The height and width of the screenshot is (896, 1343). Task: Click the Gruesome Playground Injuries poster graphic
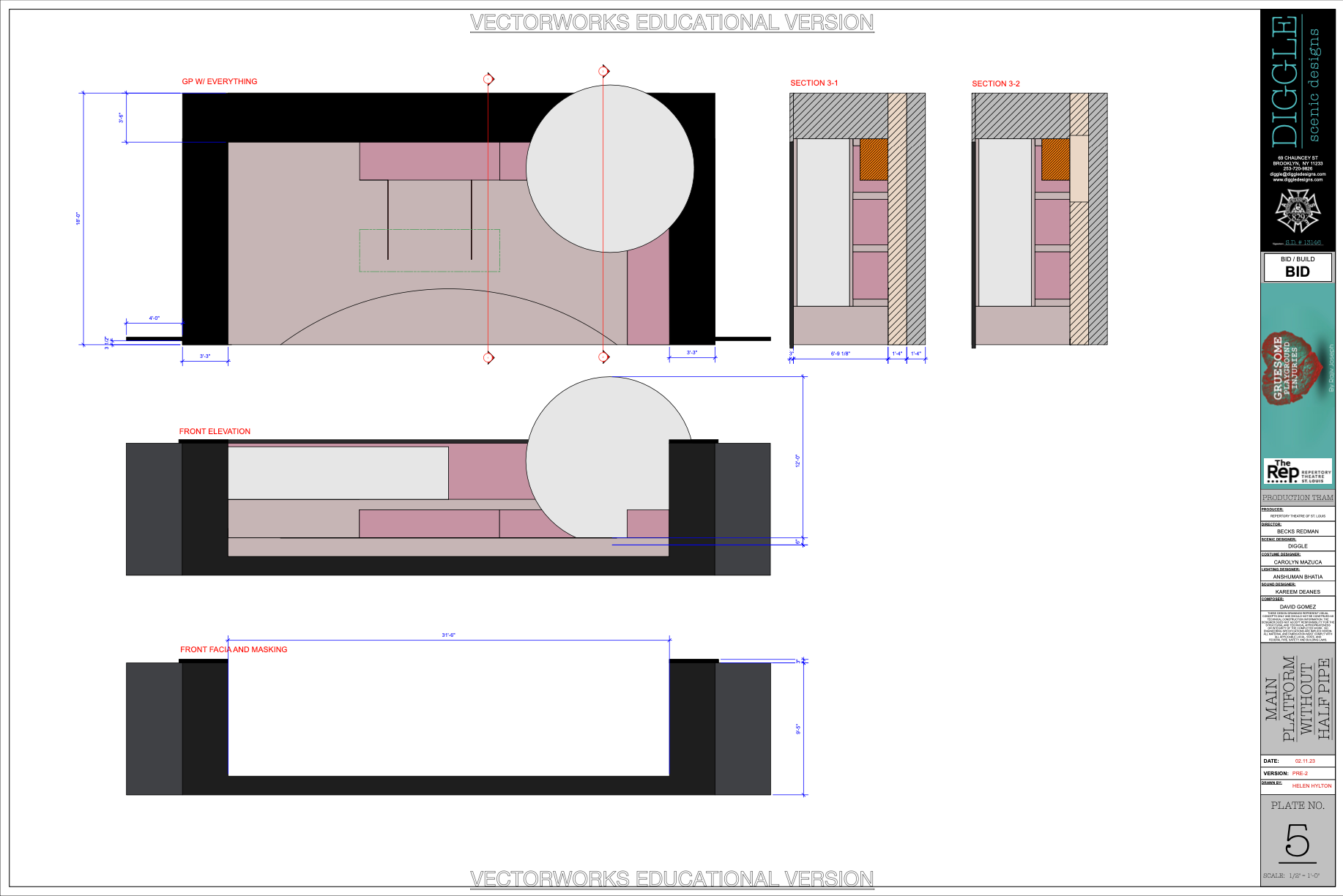1297,369
